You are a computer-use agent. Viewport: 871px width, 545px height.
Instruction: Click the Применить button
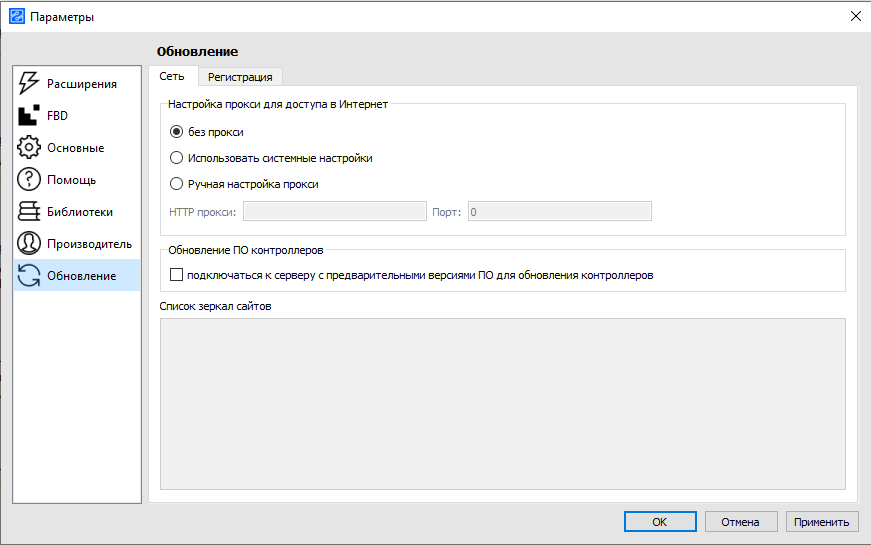(x=822, y=522)
